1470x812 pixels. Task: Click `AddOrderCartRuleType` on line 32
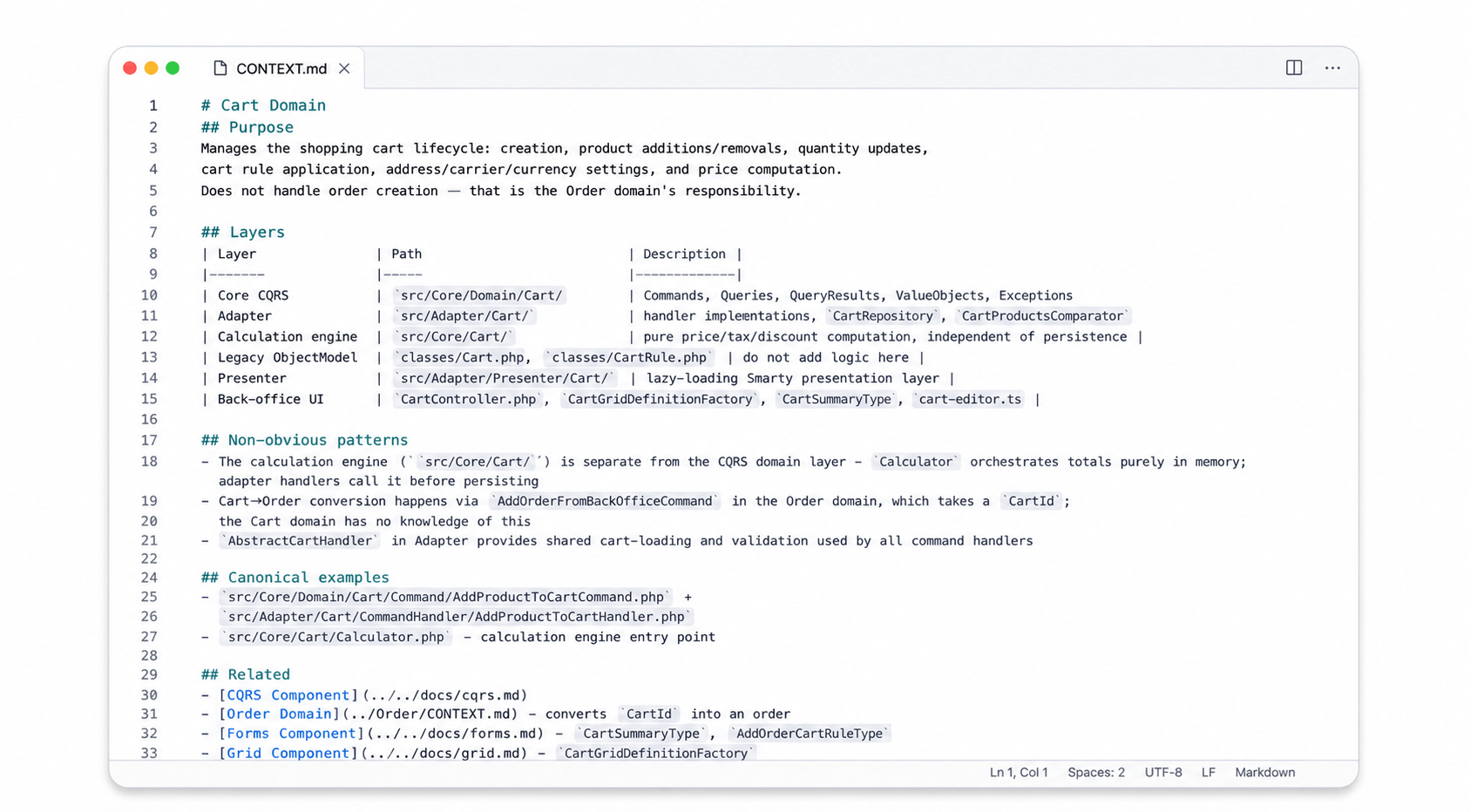click(x=810, y=734)
